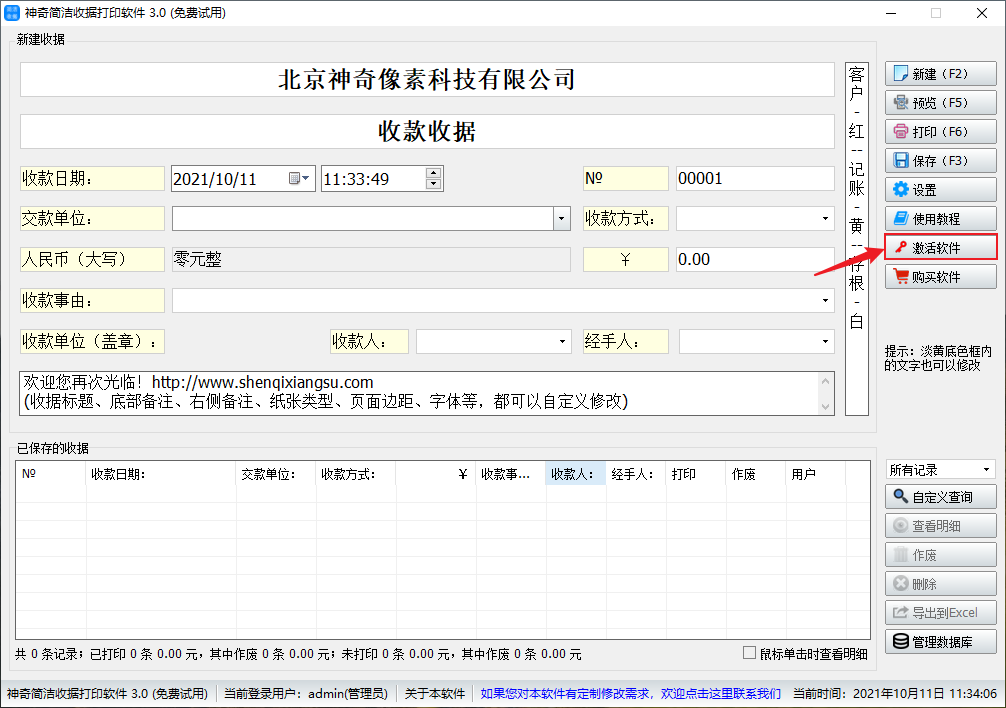
Task: Click the 作废 void receipt button
Action: (x=941, y=555)
